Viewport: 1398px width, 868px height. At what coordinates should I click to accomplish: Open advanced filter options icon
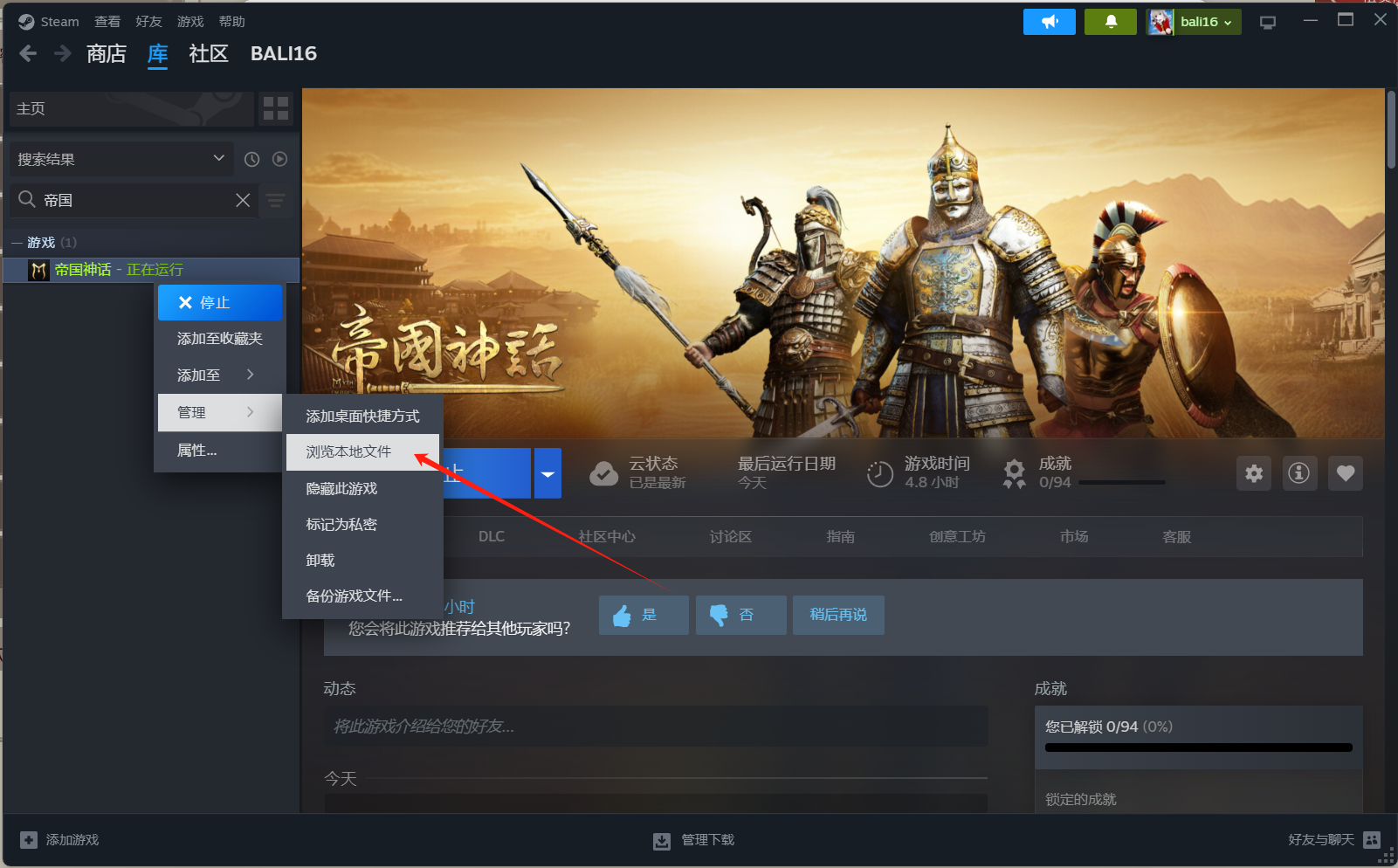[275, 200]
